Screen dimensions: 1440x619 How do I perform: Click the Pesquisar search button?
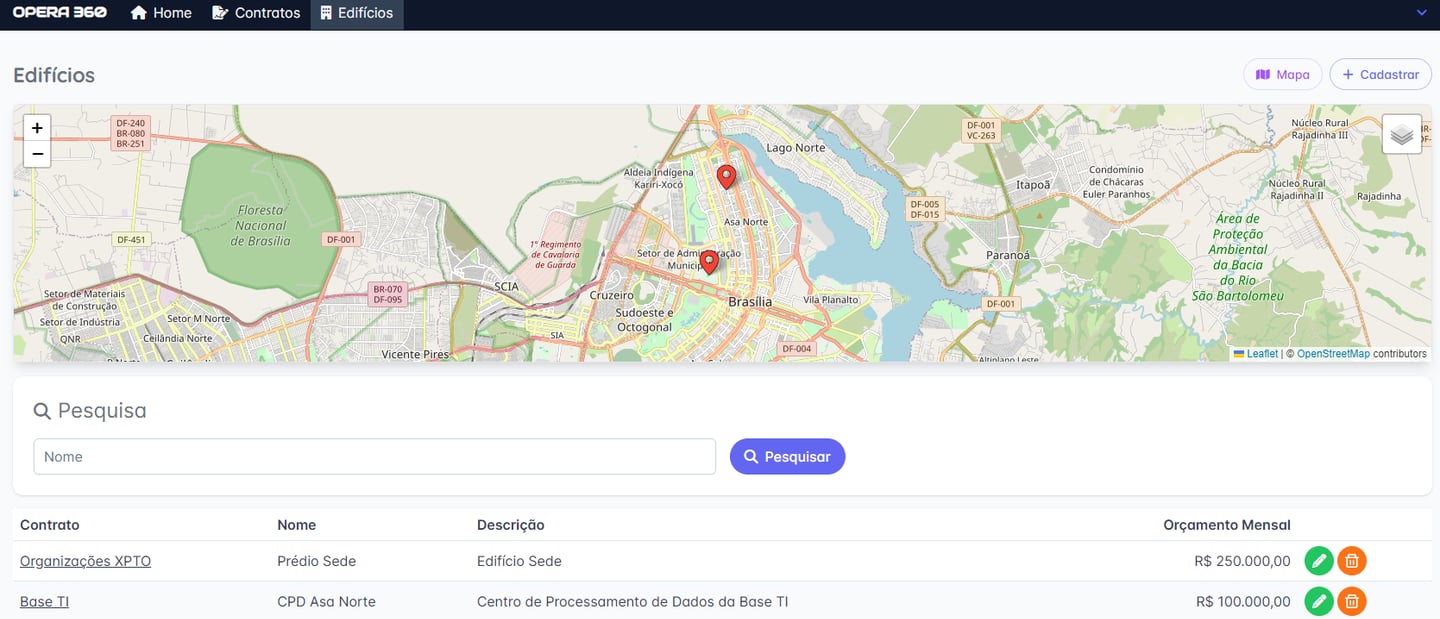[x=787, y=456]
